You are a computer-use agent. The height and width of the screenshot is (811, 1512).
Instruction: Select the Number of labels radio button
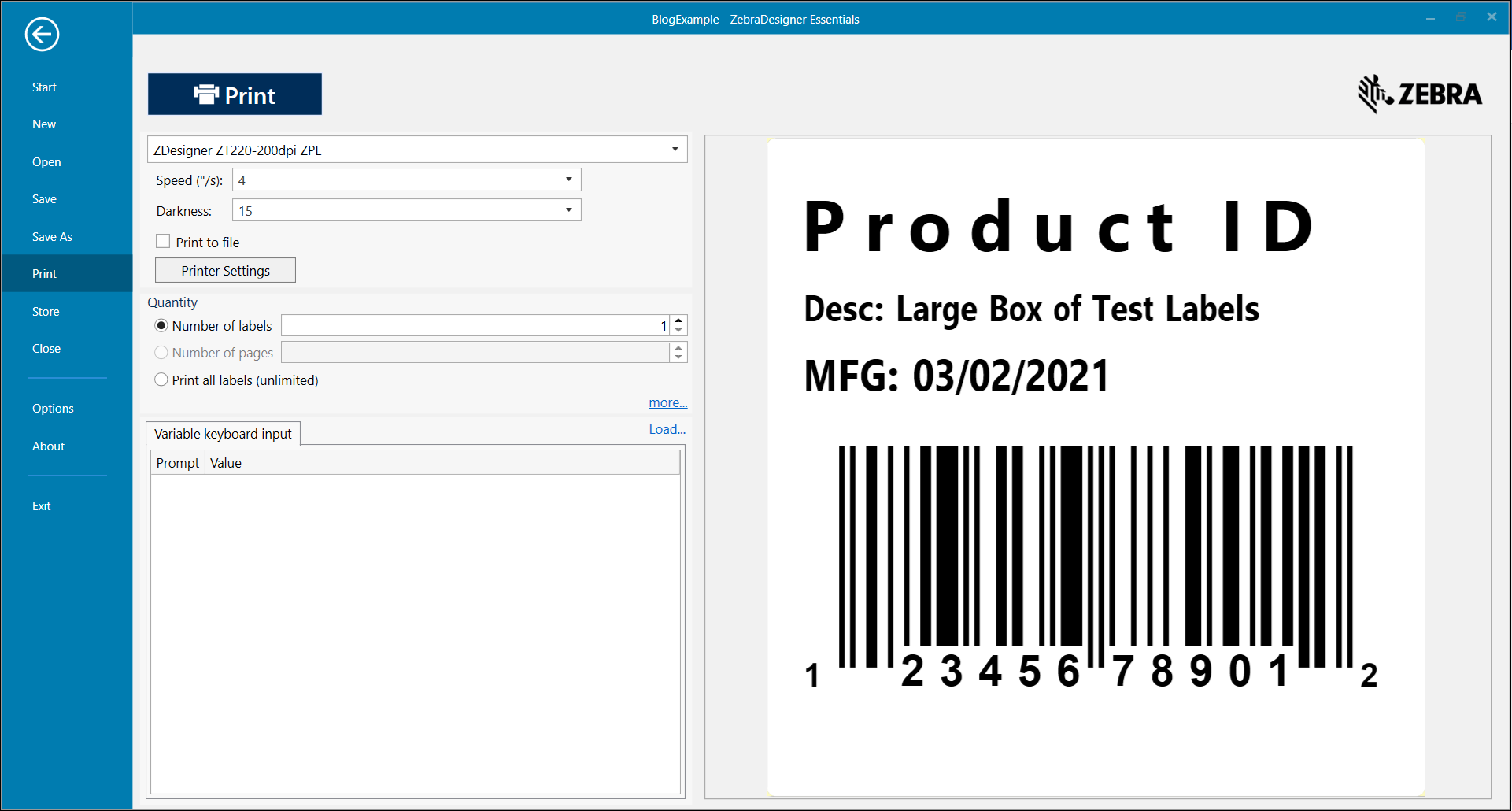tap(161, 325)
